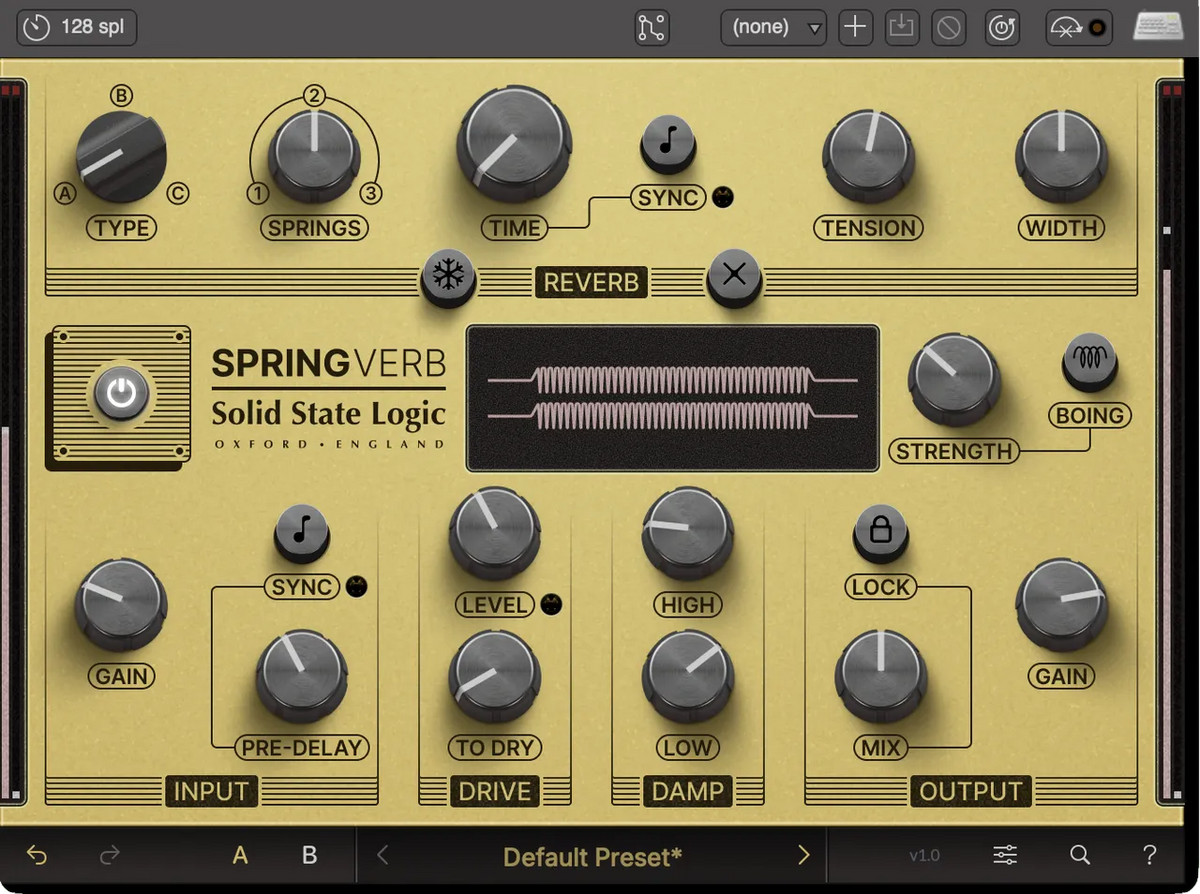The height and width of the screenshot is (894, 1200).
Task: Switch to preset slot B
Action: pos(308,855)
